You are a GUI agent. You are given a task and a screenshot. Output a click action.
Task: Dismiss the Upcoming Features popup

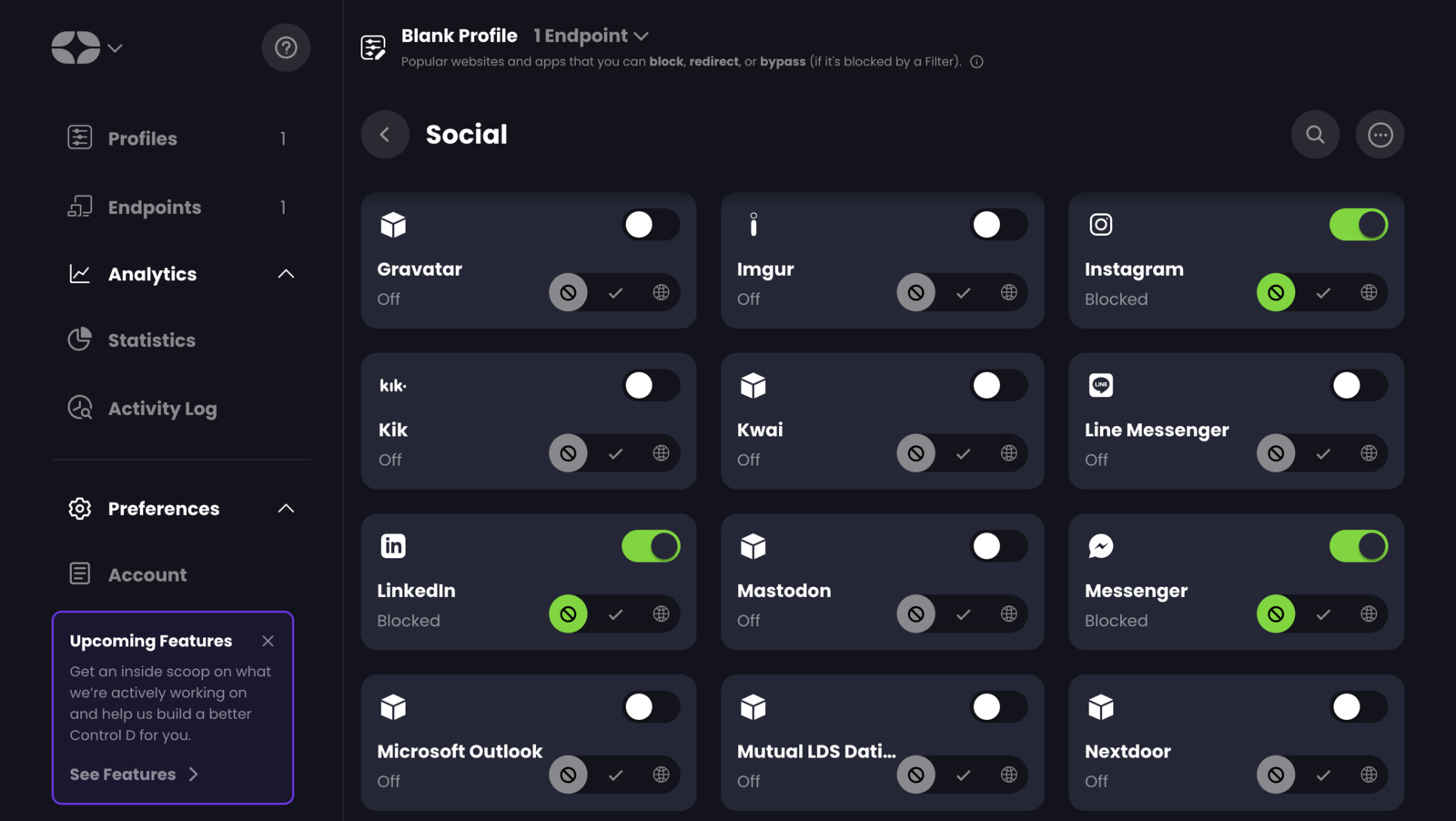(x=268, y=641)
